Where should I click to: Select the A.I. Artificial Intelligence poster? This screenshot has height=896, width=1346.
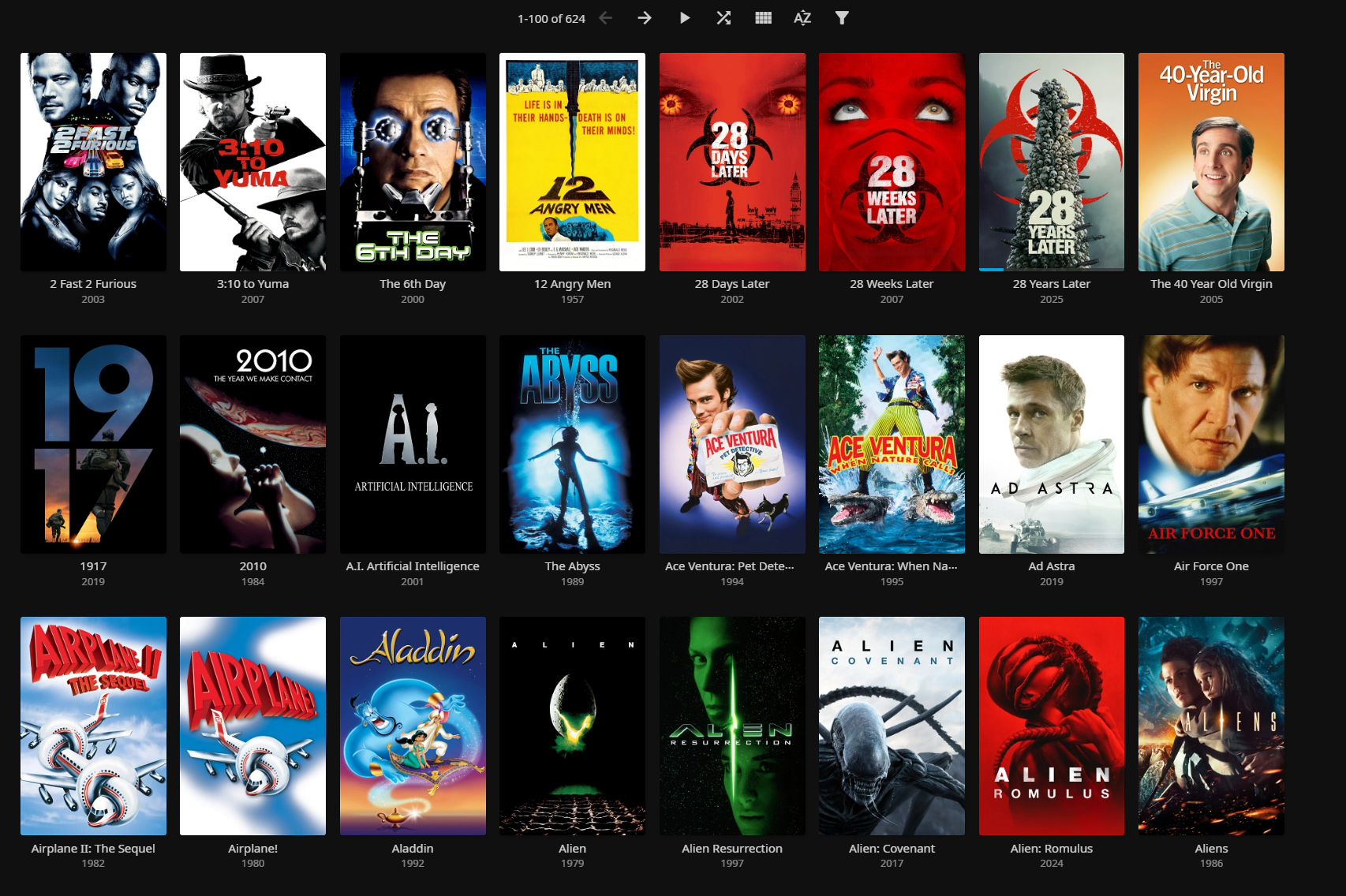coord(413,444)
